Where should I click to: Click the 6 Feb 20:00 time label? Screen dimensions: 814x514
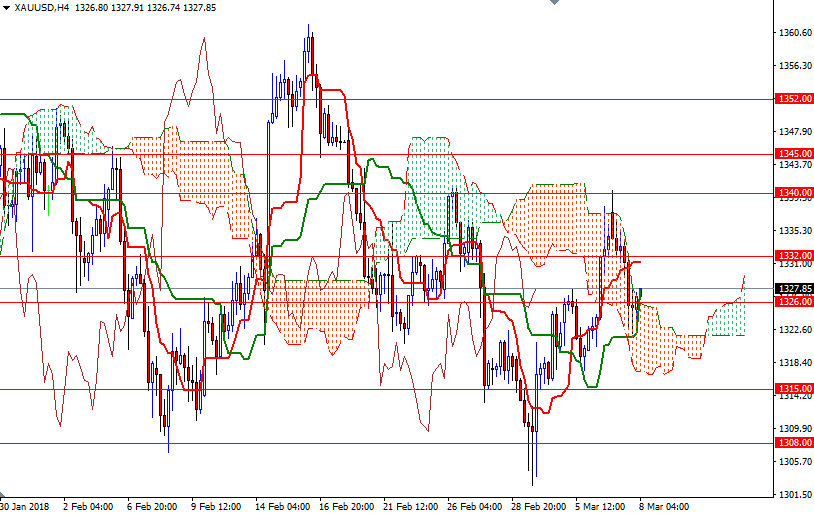pyautogui.click(x=154, y=506)
